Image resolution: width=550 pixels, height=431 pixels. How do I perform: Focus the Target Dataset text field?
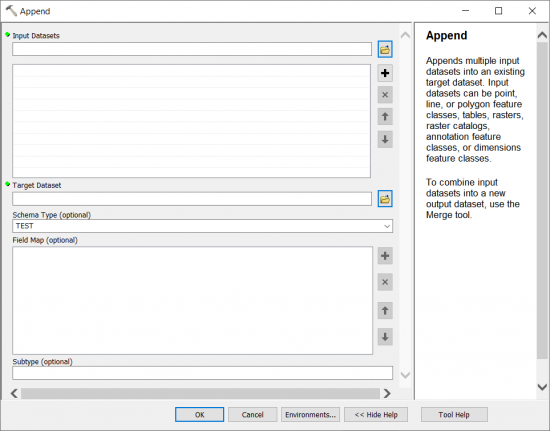[x=192, y=199]
